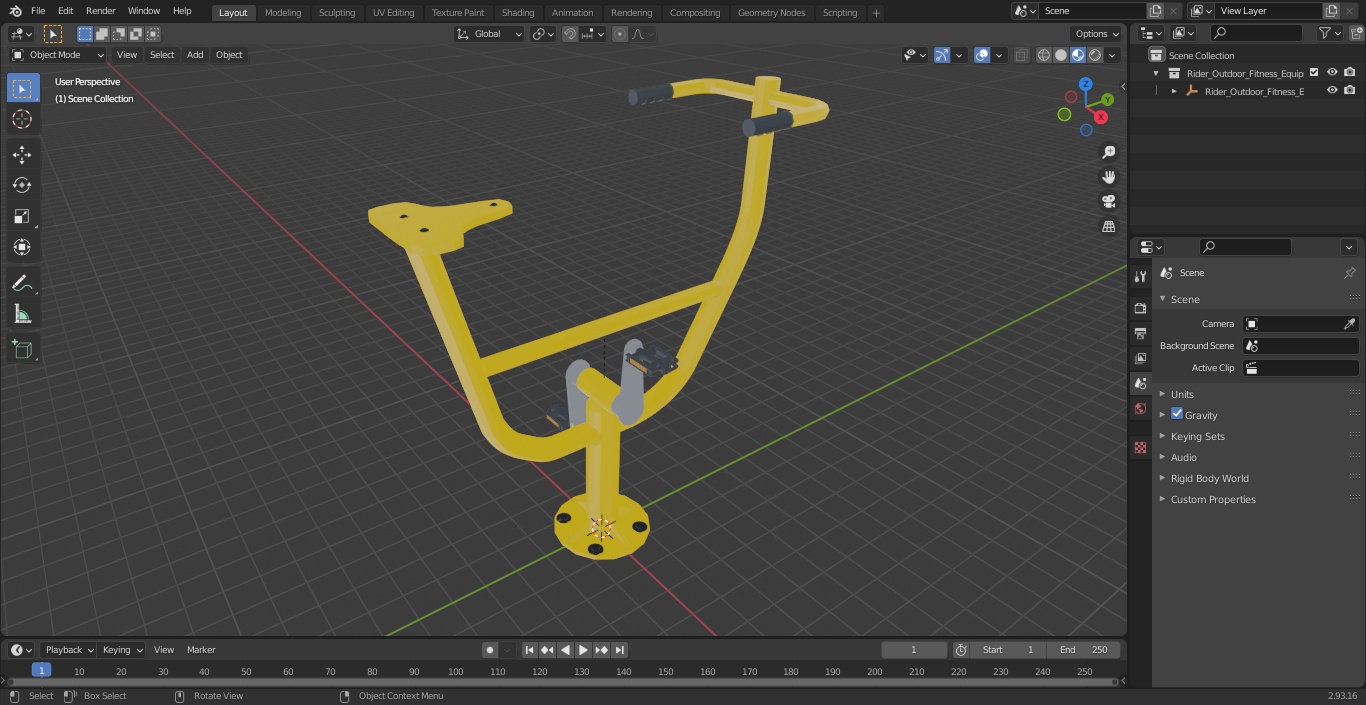Set selection mode to Extend
Viewport: 1366px width, 705px height.
point(102,34)
